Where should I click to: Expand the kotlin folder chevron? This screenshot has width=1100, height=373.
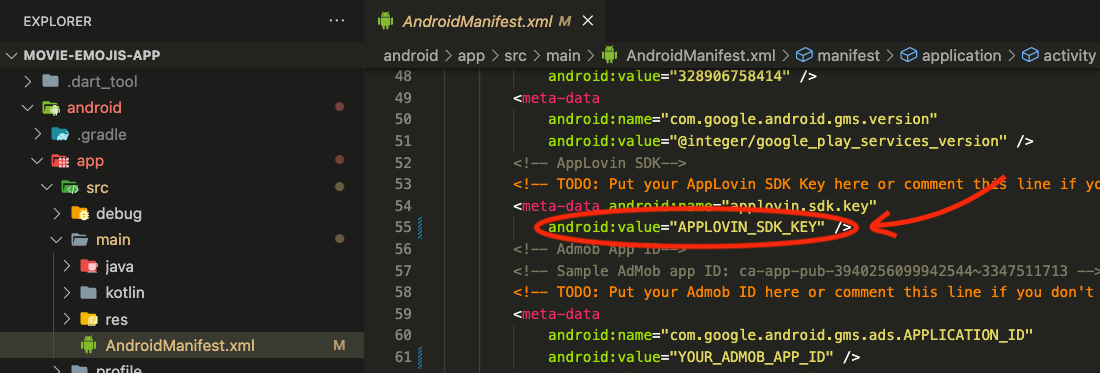pos(67,293)
